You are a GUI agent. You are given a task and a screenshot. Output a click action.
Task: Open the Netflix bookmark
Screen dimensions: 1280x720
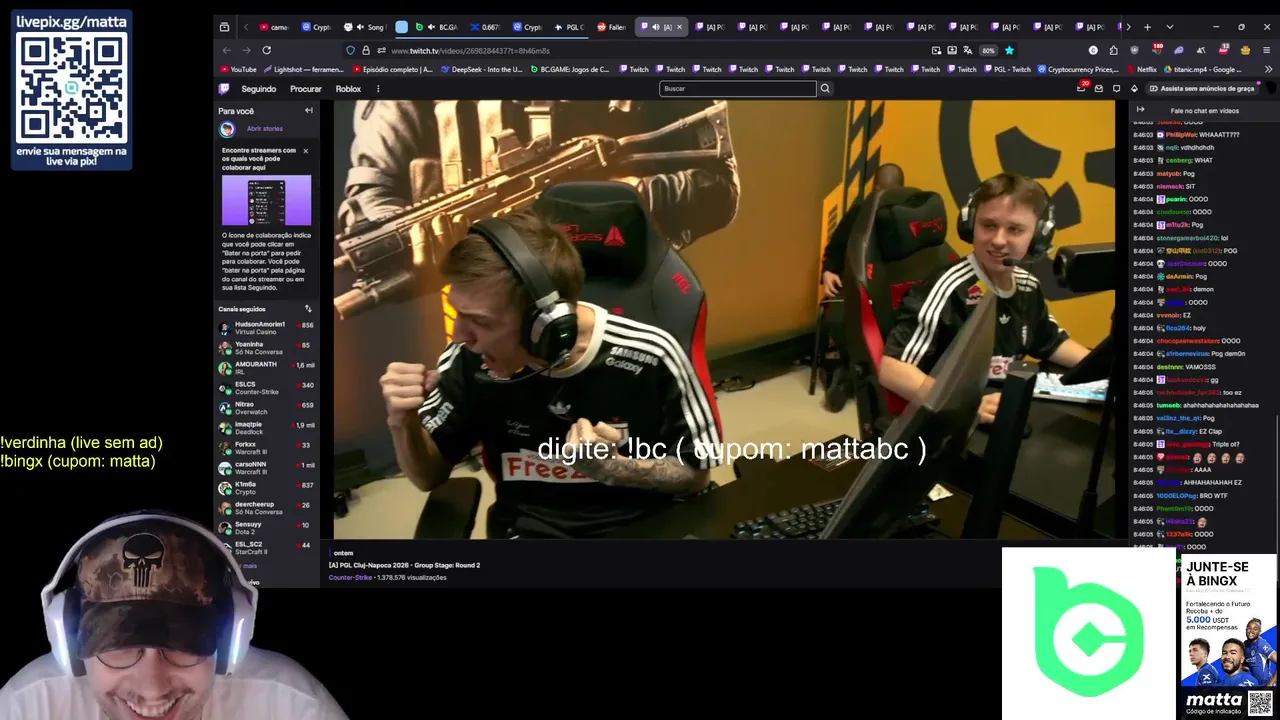1141,70
